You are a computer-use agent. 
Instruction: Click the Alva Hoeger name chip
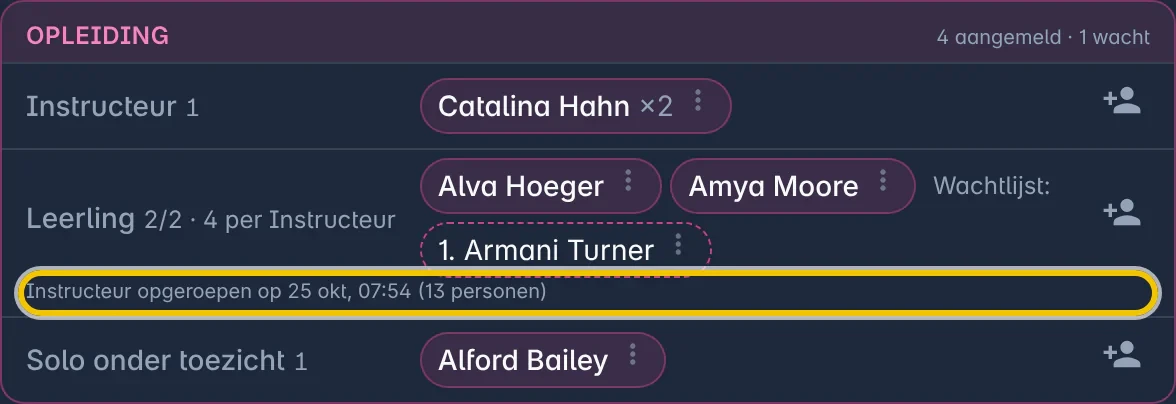pyautogui.click(x=541, y=186)
